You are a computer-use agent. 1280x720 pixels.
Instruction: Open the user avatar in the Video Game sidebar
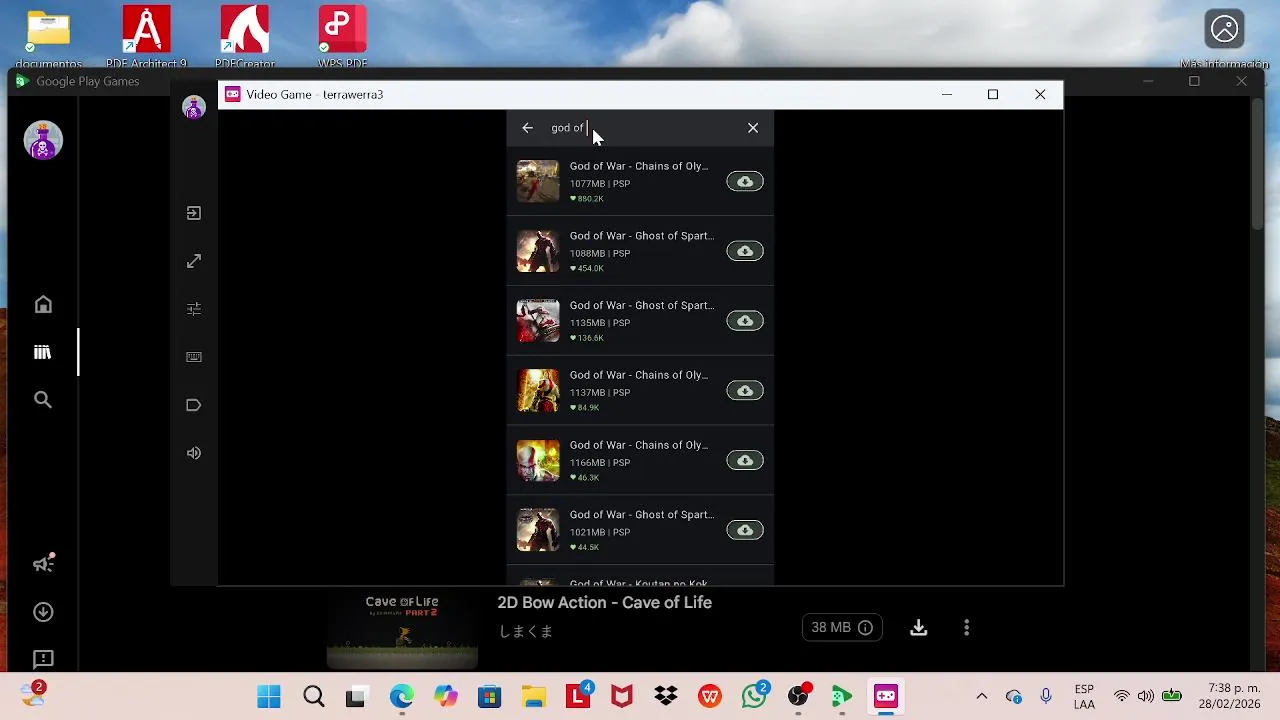(194, 108)
